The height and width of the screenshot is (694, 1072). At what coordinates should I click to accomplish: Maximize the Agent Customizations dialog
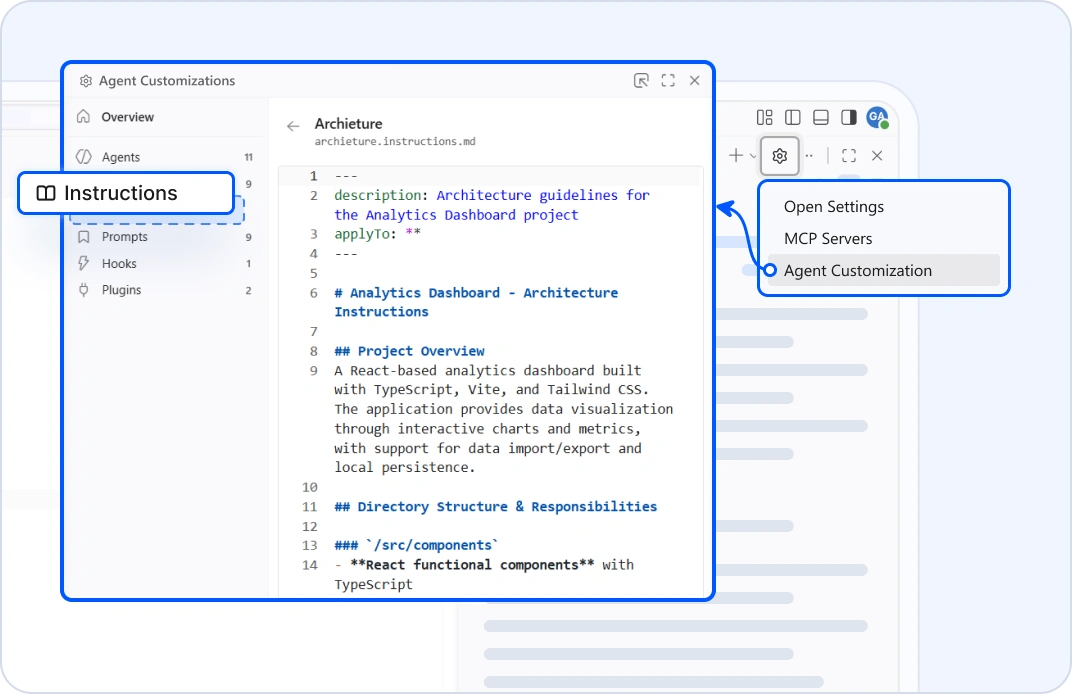(x=668, y=81)
